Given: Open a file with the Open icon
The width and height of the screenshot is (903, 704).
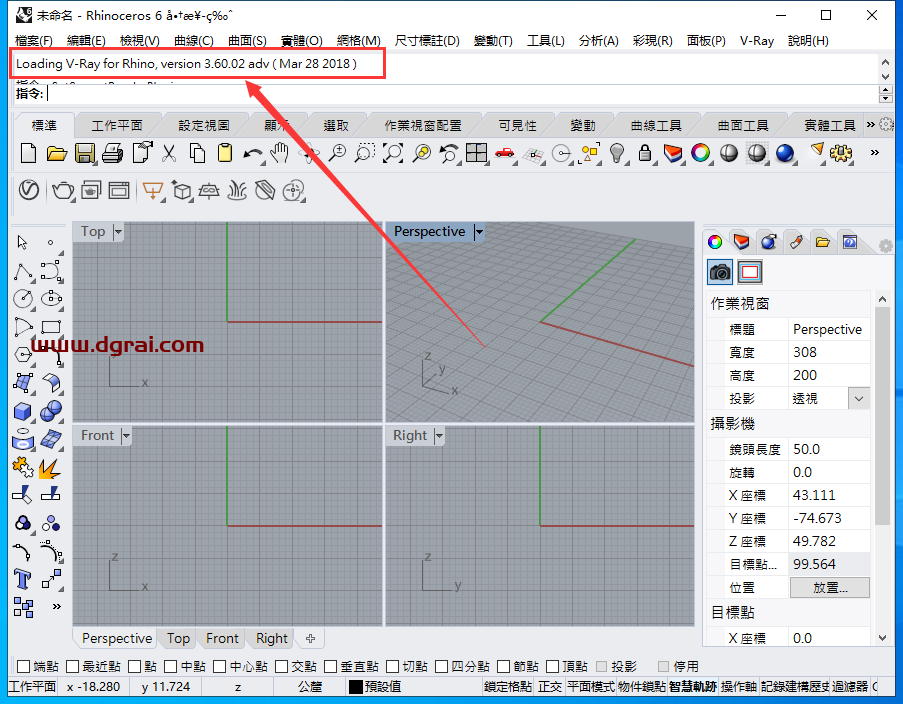Looking at the screenshot, I should [x=57, y=152].
